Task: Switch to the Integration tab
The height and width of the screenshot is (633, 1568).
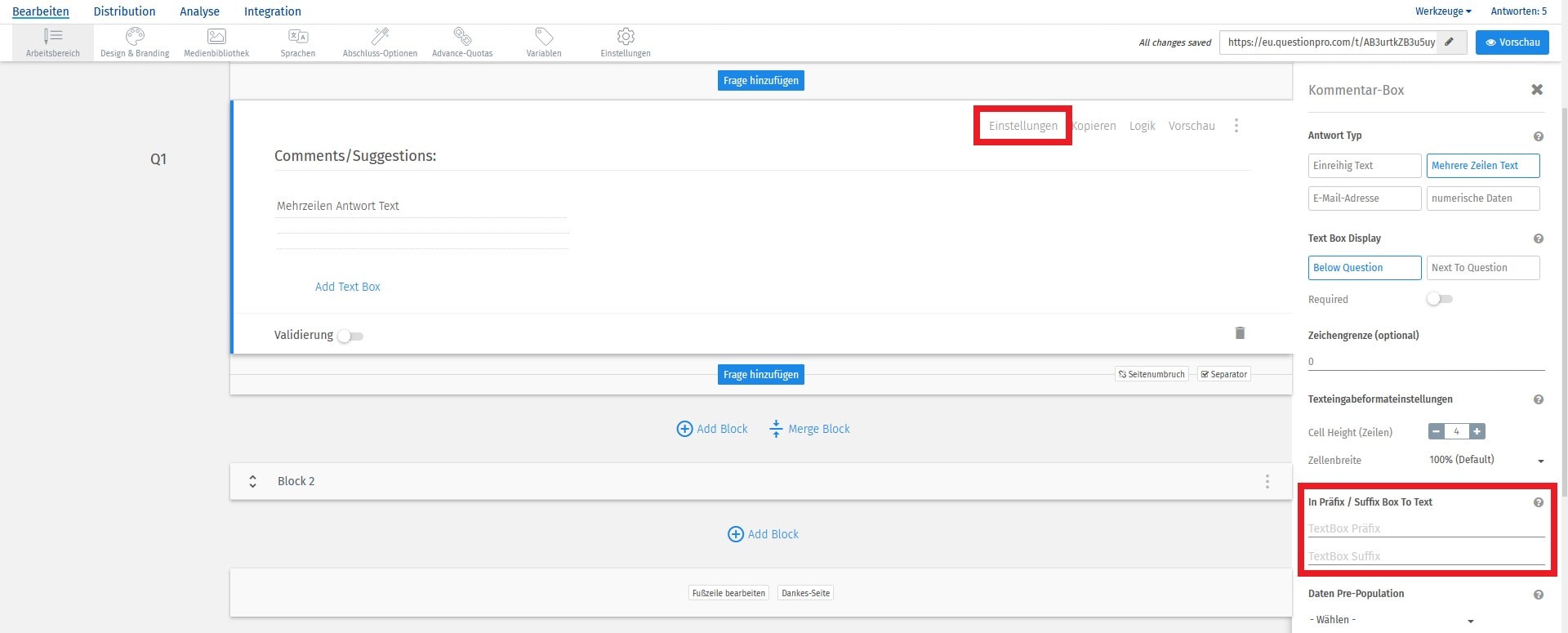Action: click(x=273, y=11)
